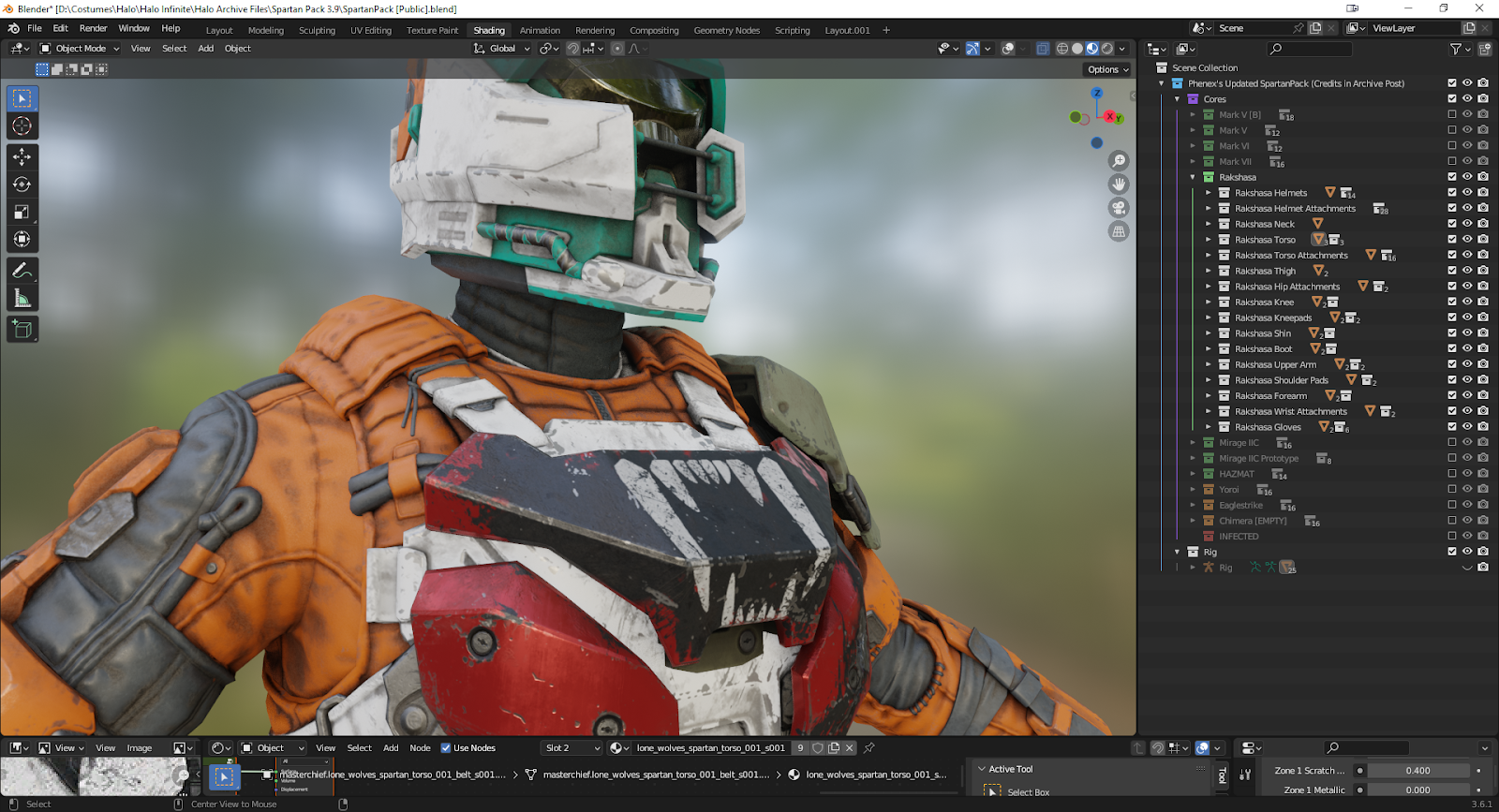Select the Transform tool
1499x812 pixels.
[x=22, y=239]
